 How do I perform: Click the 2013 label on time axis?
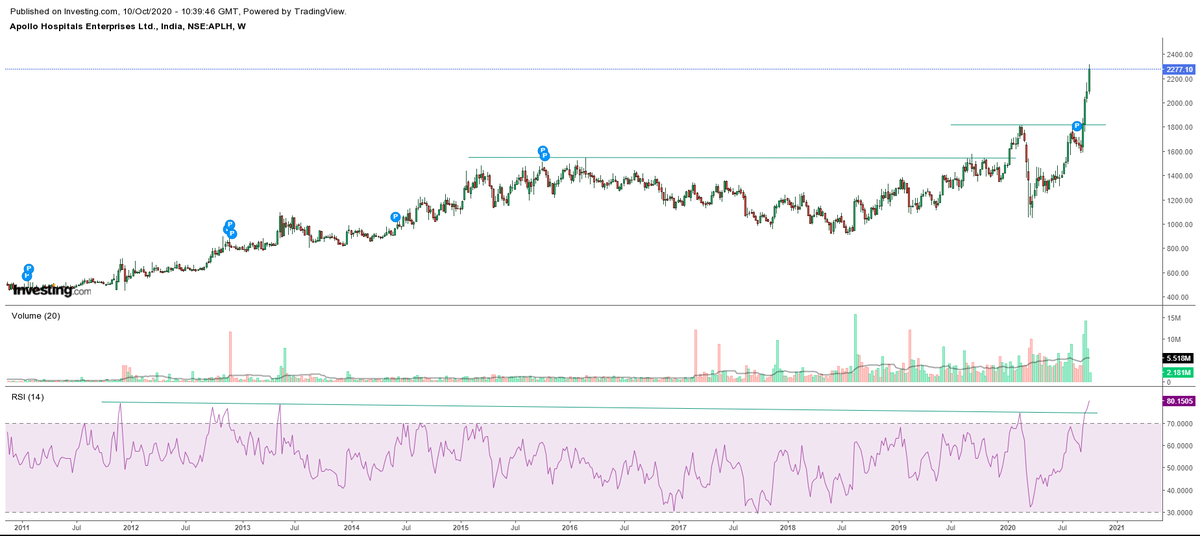point(242,526)
